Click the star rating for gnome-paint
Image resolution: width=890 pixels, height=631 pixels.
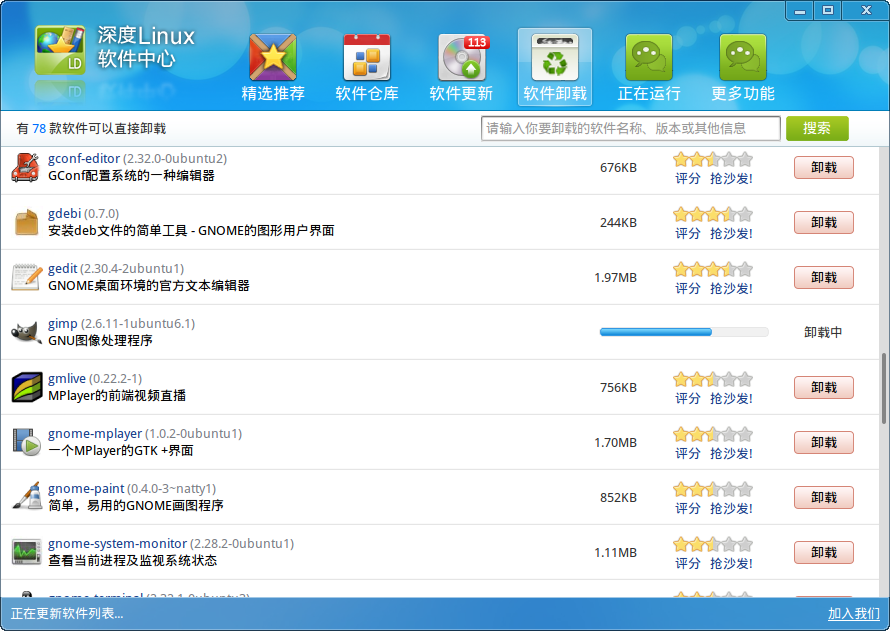[x=713, y=490]
